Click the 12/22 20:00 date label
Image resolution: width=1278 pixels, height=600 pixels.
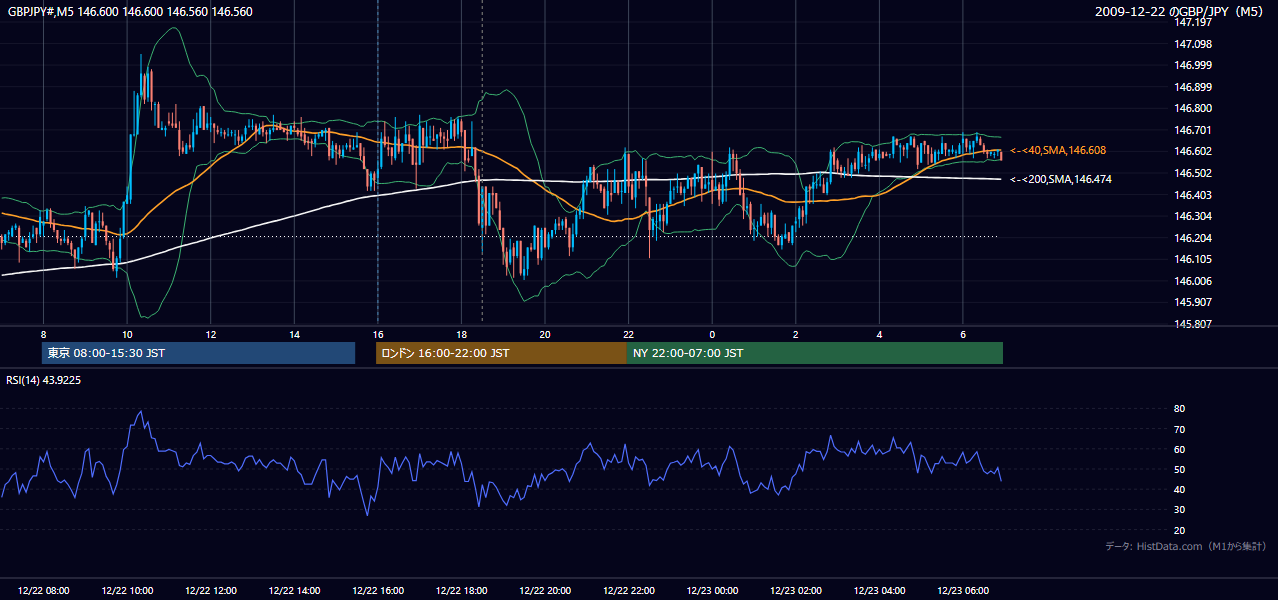point(545,591)
